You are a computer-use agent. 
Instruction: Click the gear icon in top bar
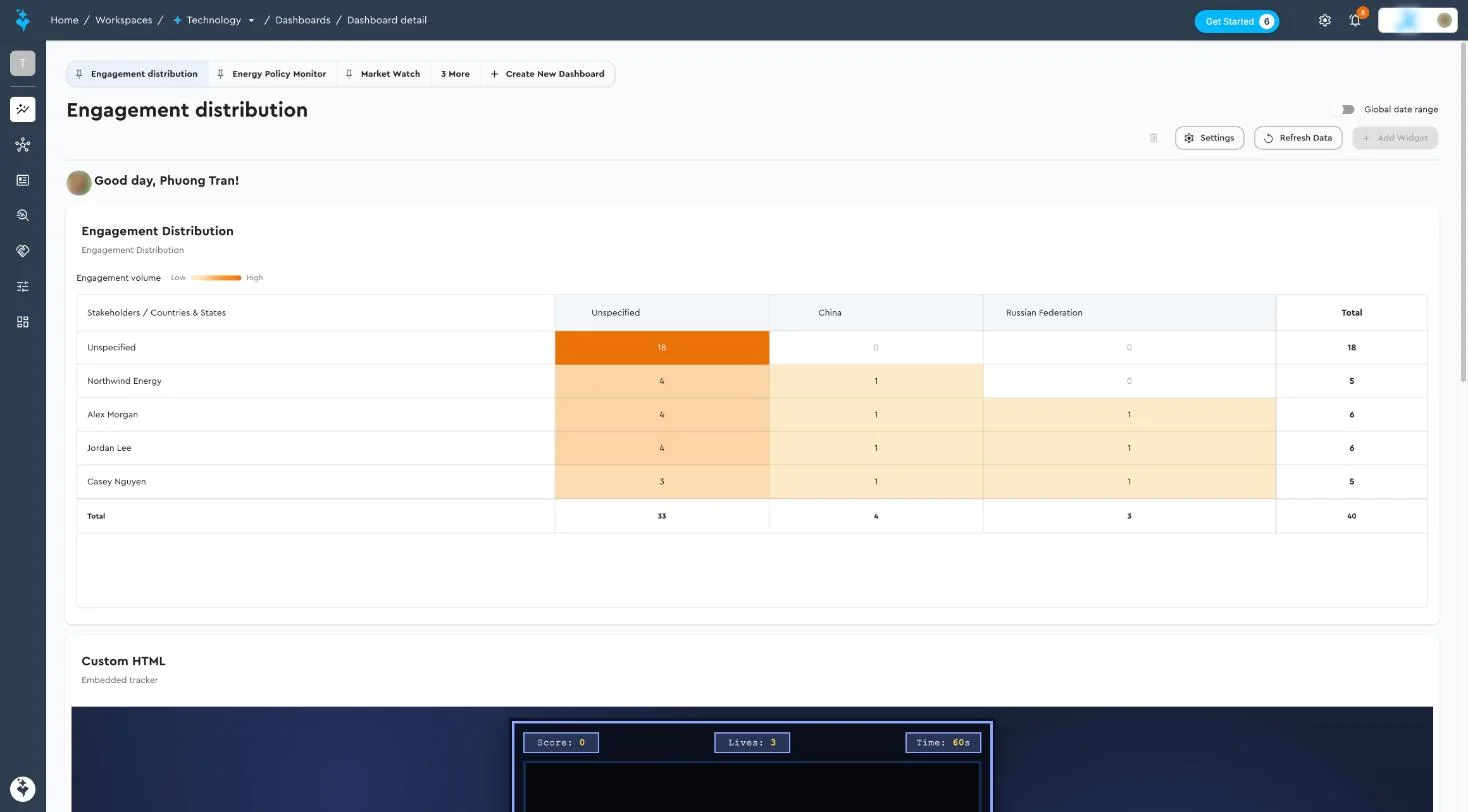coord(1325,20)
